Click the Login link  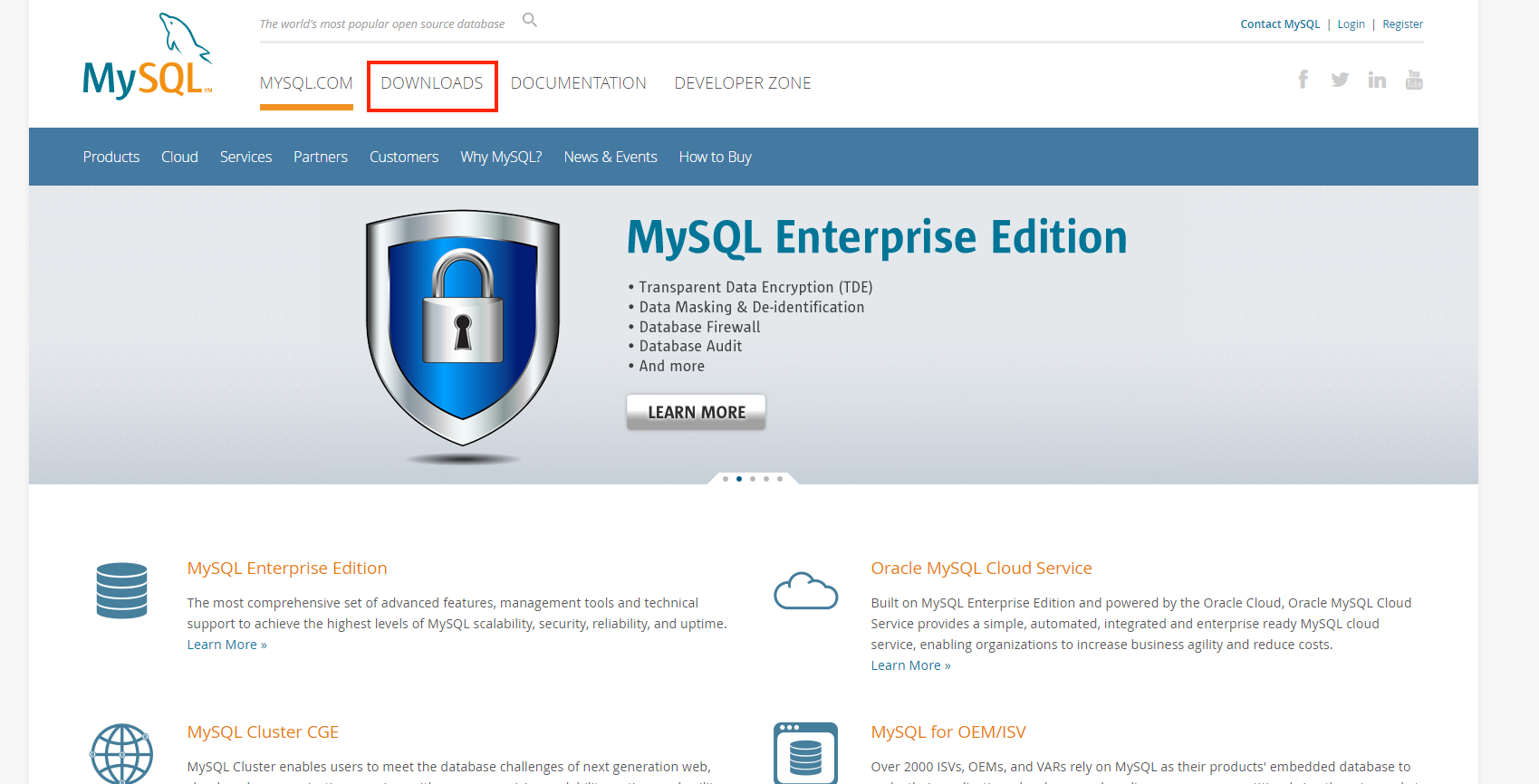1351,24
